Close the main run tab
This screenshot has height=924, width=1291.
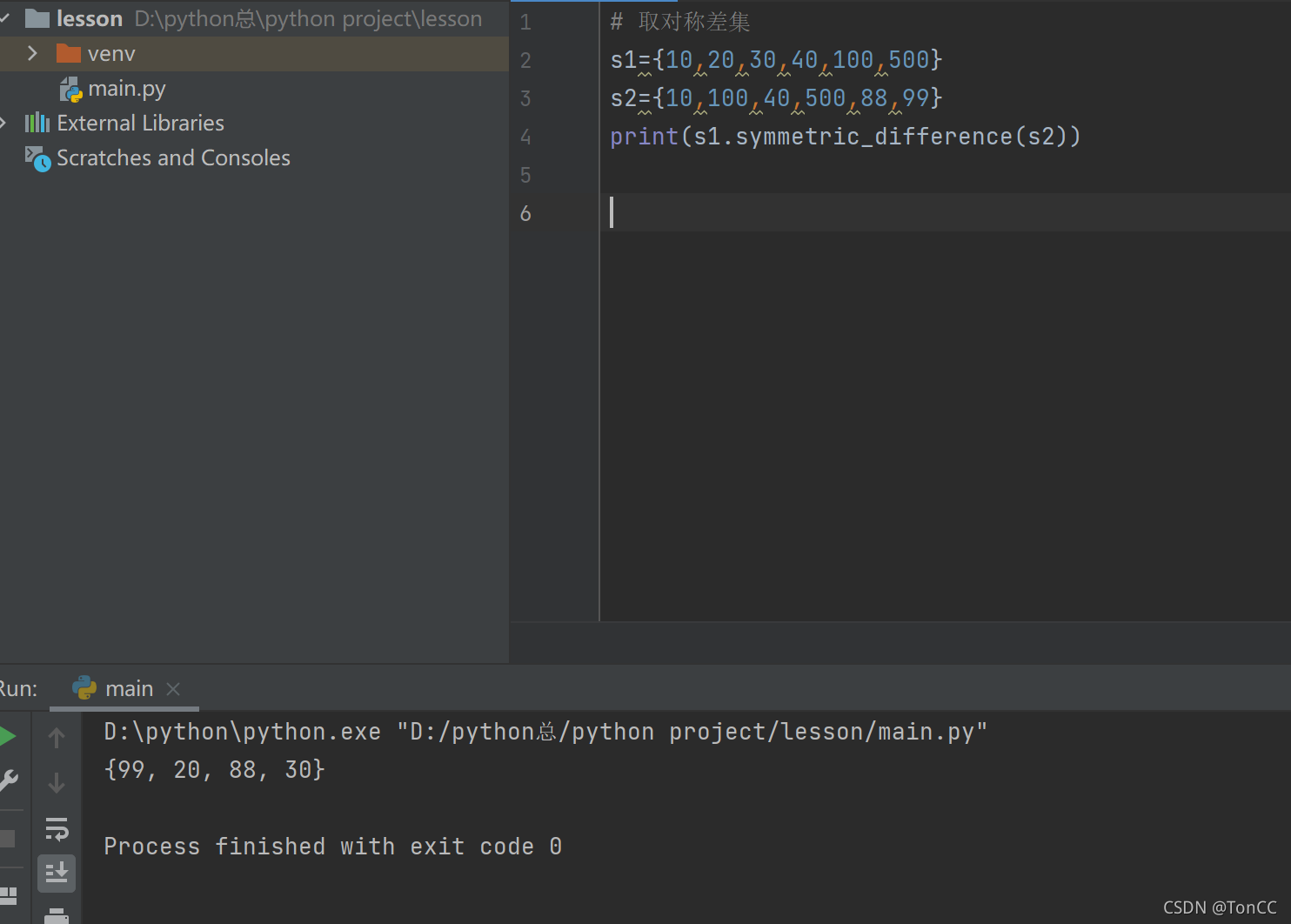[173, 689]
